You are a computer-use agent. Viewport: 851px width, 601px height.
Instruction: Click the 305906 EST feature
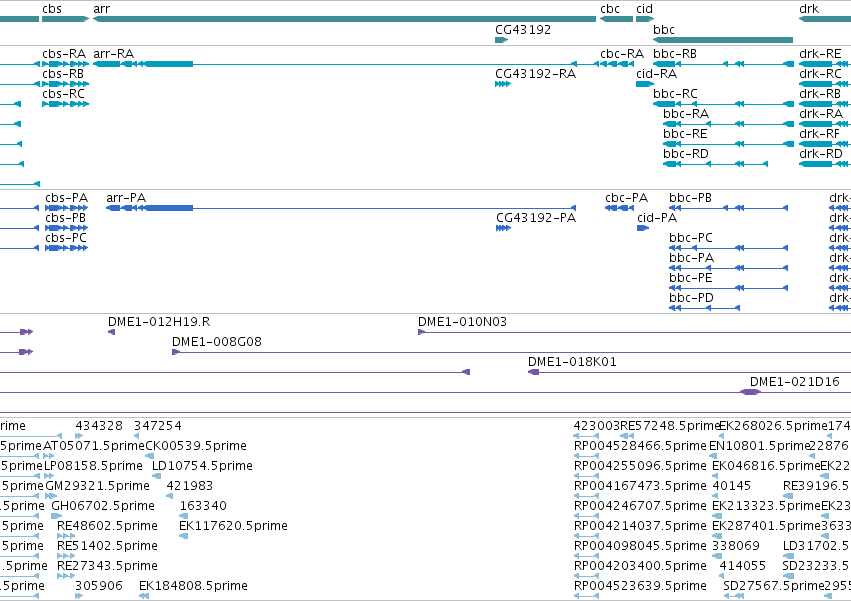pyautogui.click(x=79, y=596)
